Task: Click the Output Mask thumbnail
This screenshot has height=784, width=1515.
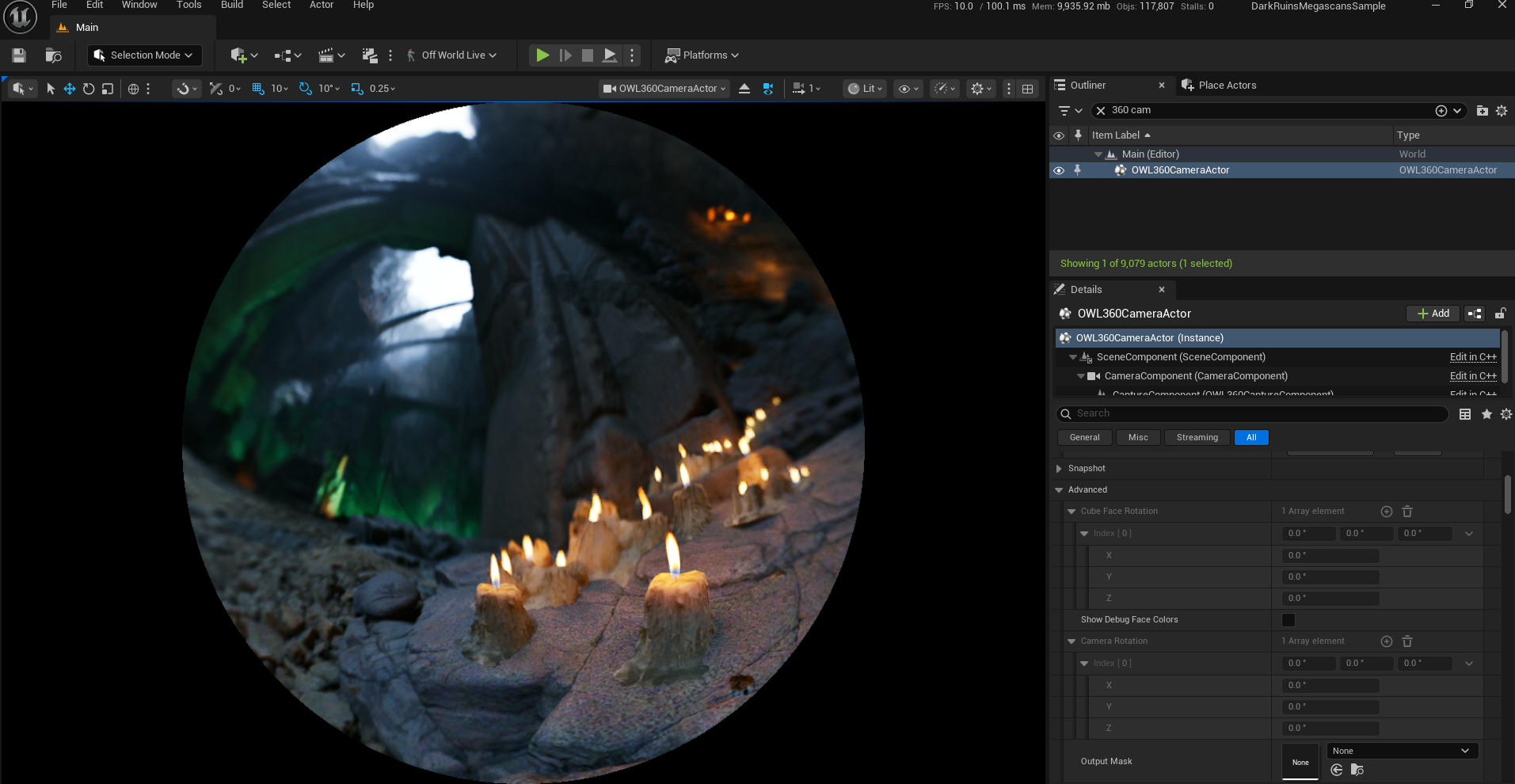Action: pyautogui.click(x=1300, y=762)
